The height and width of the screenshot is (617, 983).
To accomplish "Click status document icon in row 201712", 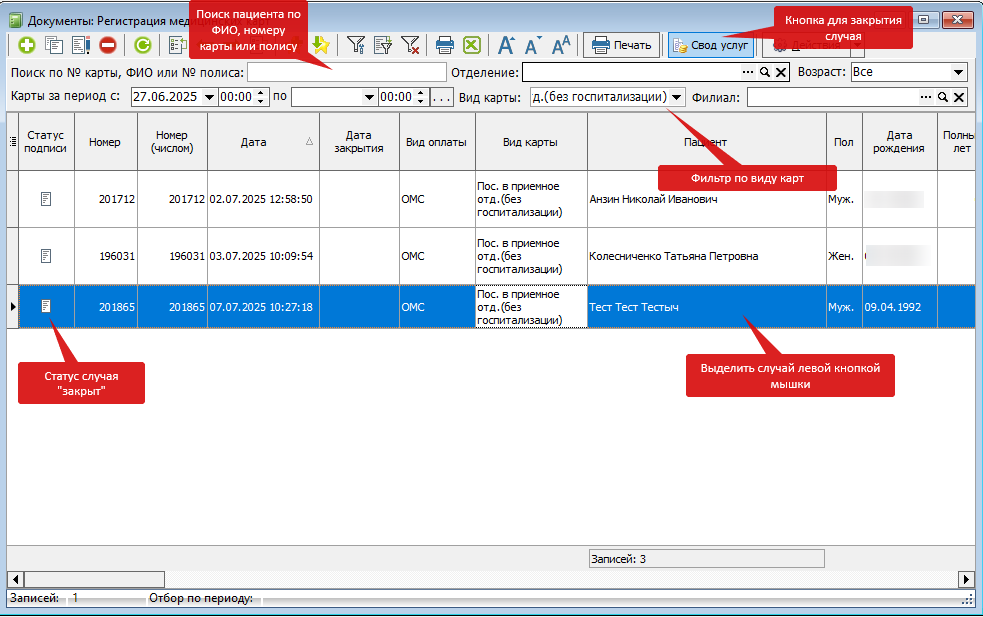I will click(46, 199).
